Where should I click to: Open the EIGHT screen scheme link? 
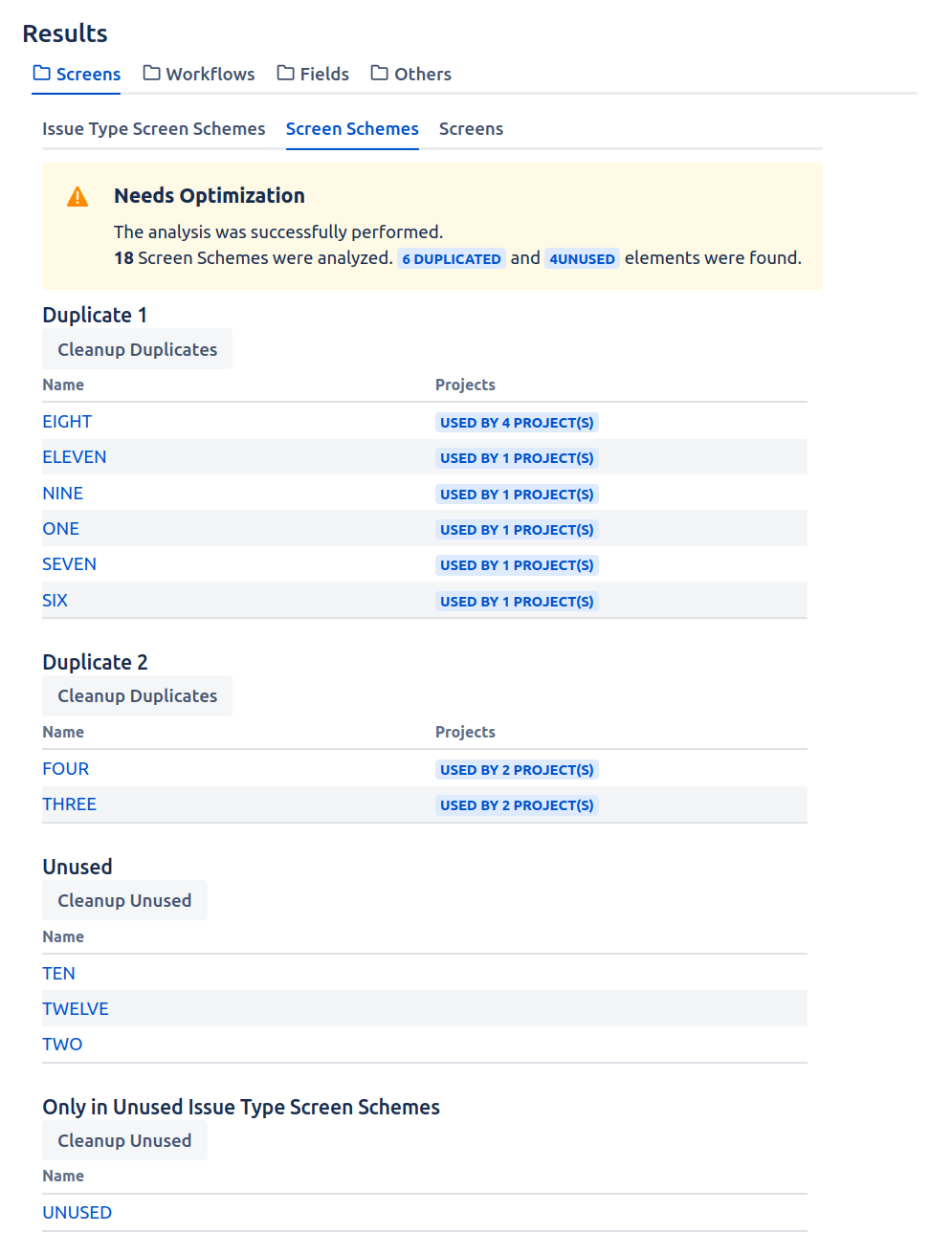point(67,422)
